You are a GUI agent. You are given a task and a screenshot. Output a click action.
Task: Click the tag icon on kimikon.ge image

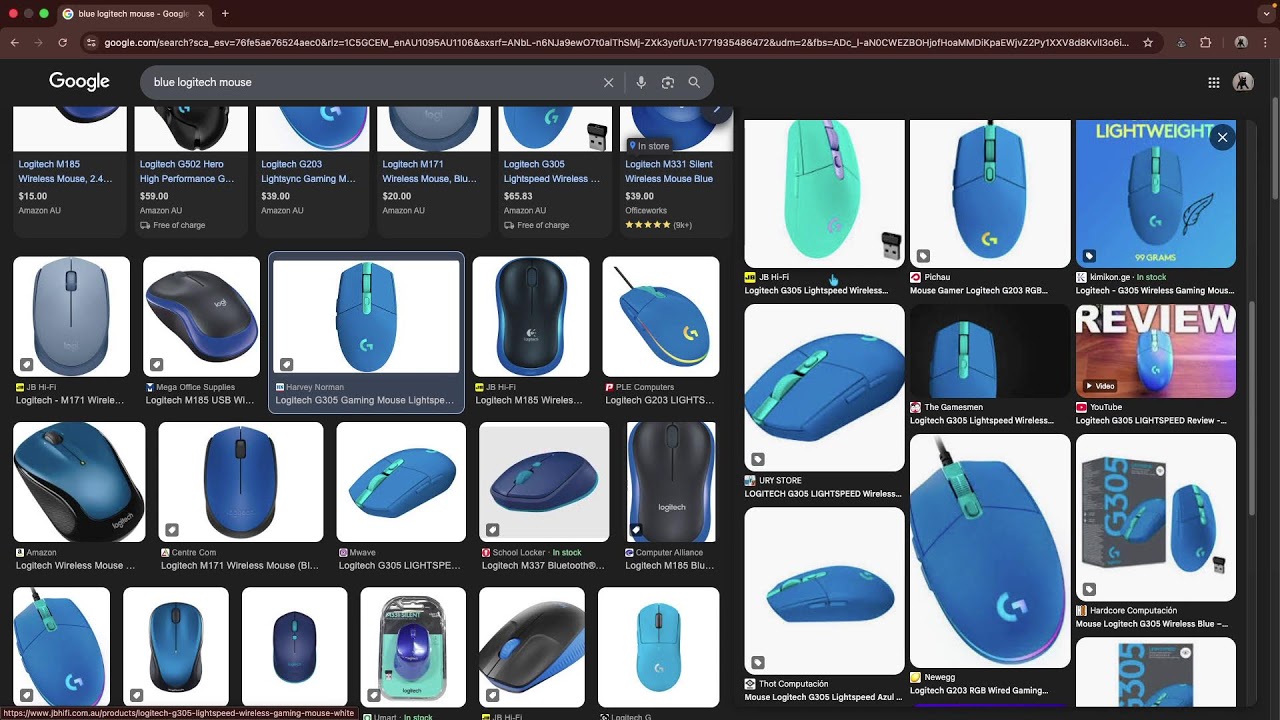tap(1089, 256)
